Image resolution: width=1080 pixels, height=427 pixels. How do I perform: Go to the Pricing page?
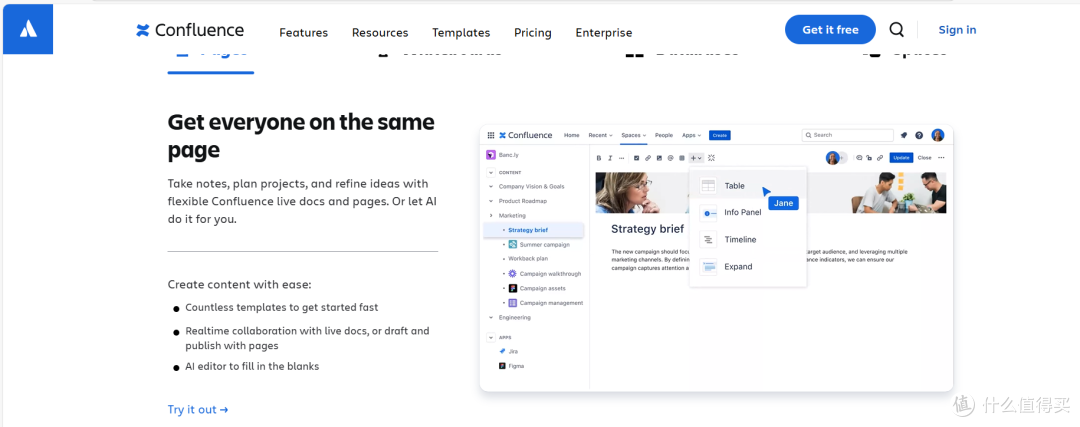(x=532, y=32)
